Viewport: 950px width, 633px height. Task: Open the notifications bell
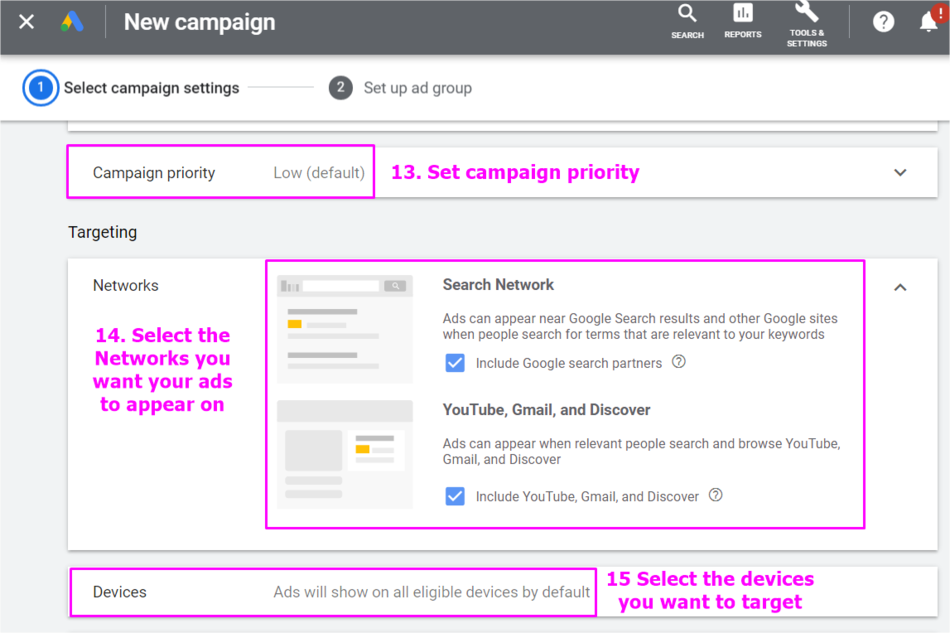pos(929,20)
